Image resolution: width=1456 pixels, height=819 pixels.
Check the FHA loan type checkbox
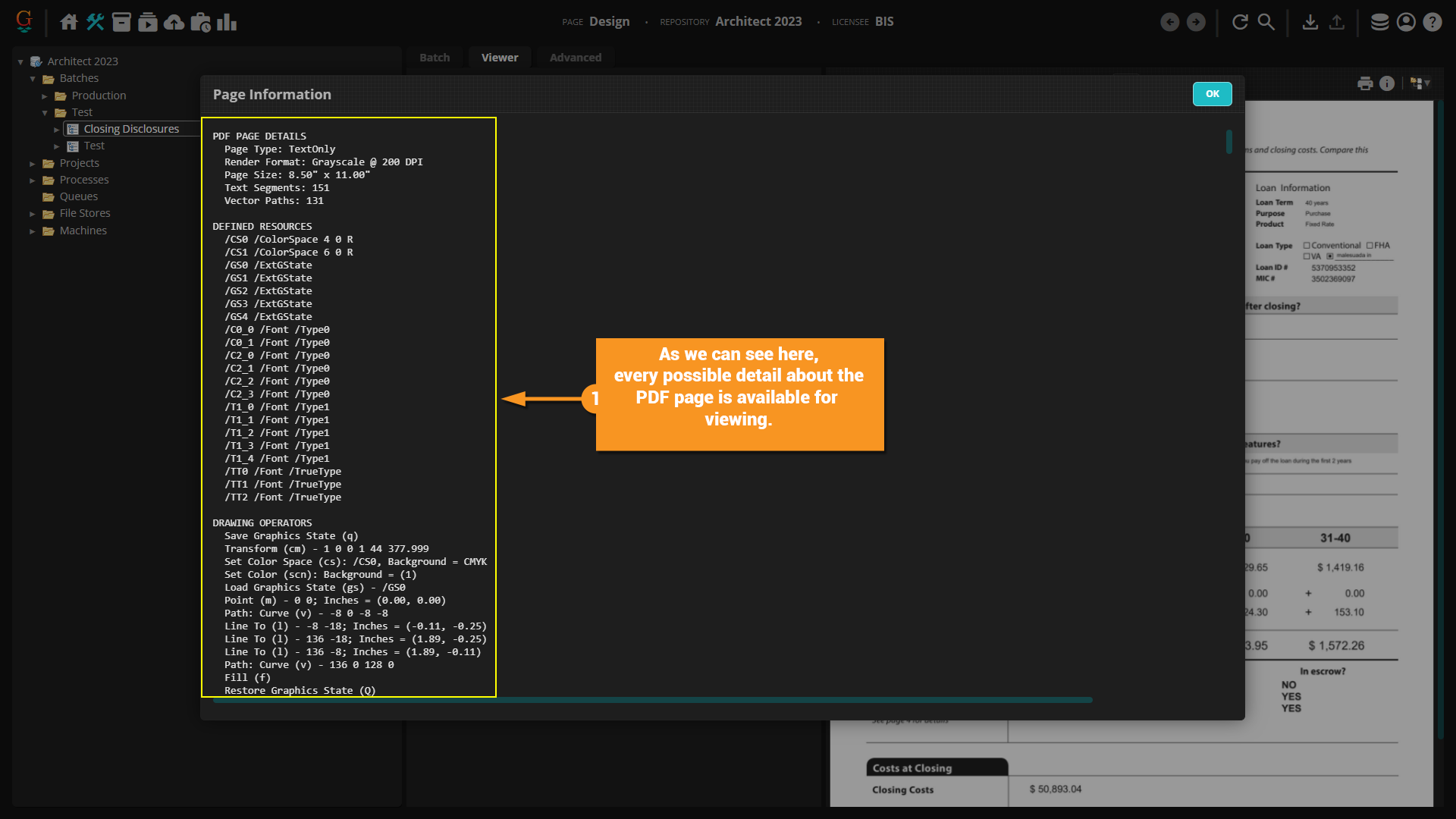pyautogui.click(x=1370, y=246)
